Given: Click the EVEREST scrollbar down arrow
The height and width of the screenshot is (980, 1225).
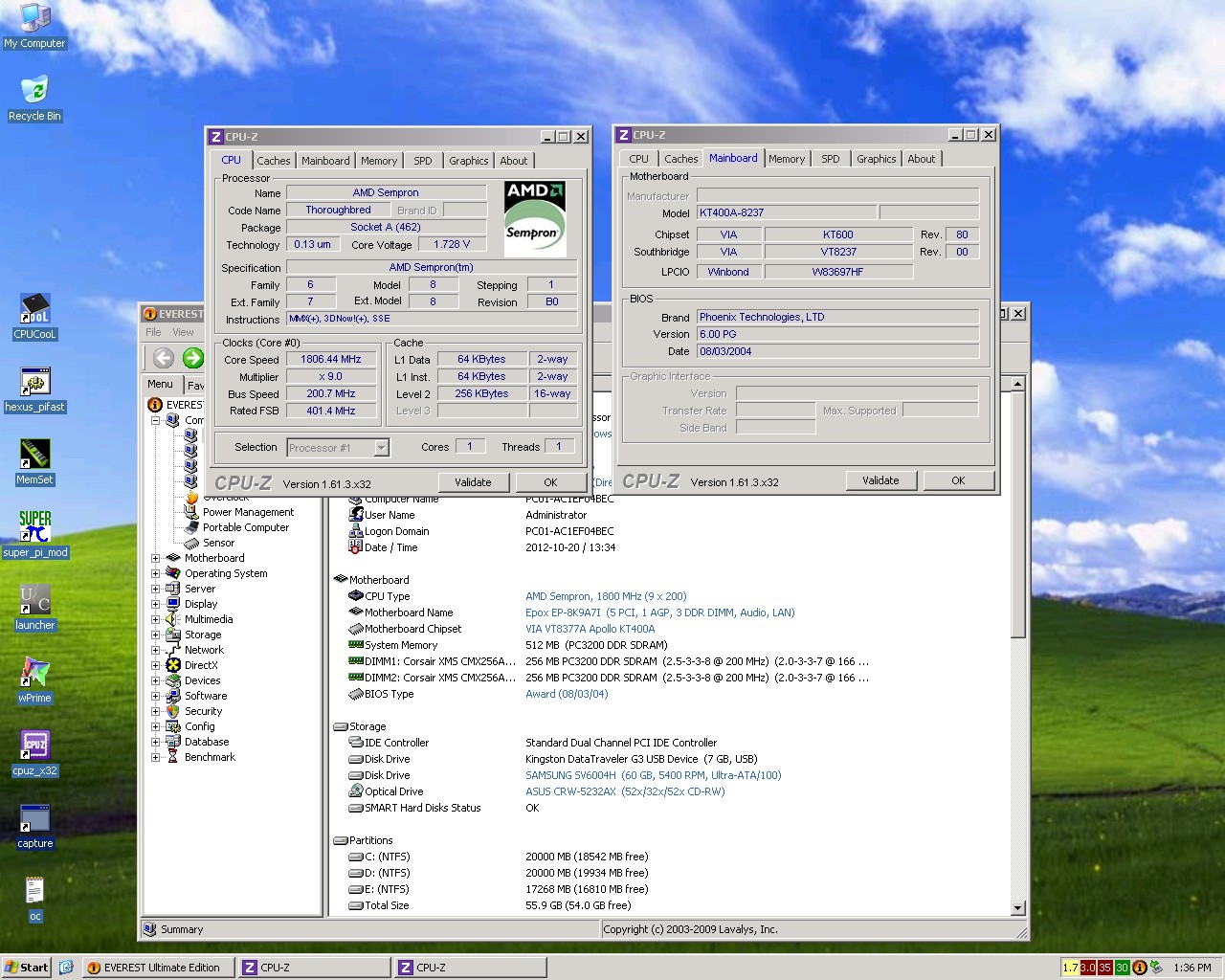Looking at the screenshot, I should [x=1017, y=907].
